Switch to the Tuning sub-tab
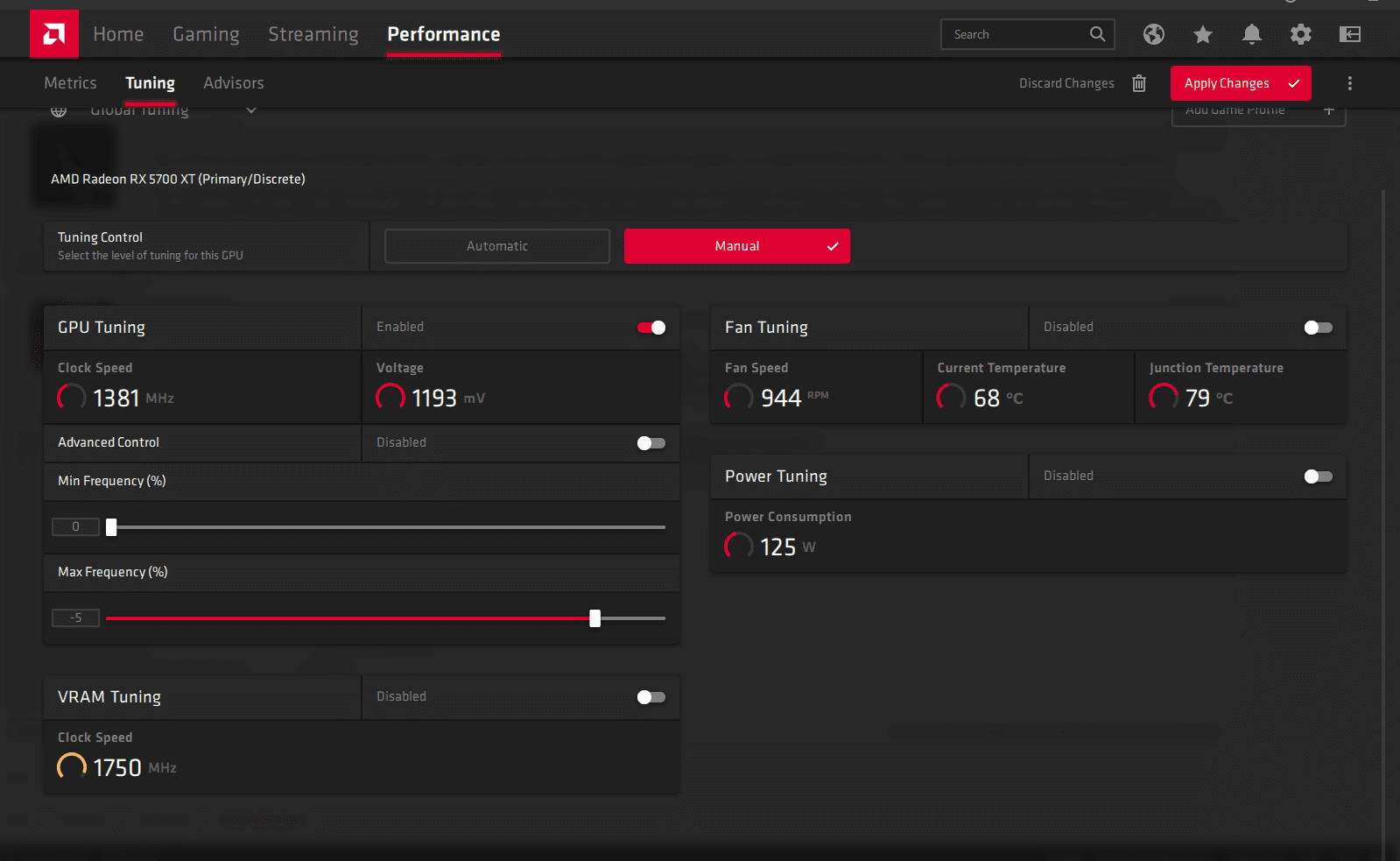 [x=150, y=83]
